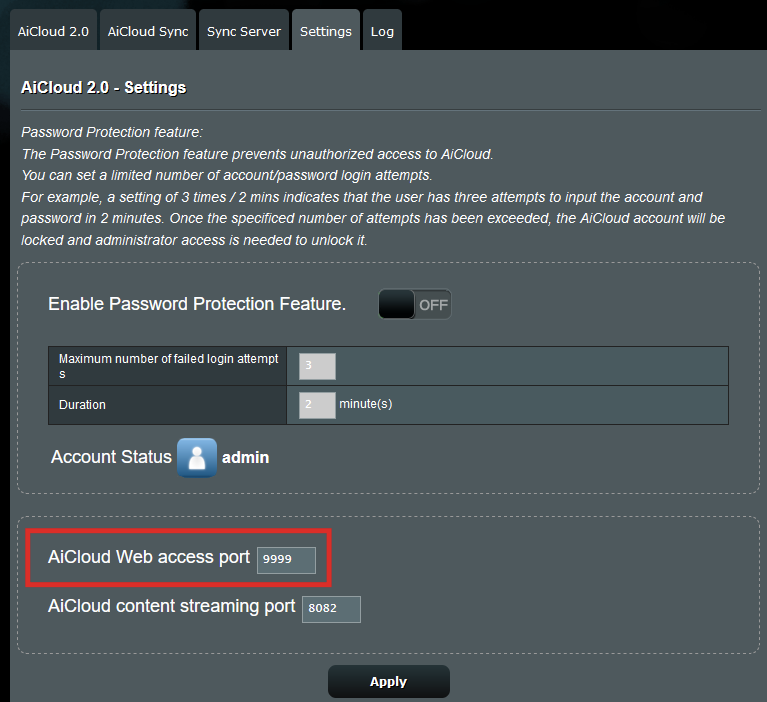Click the content streaming port field
767x702 pixels.
point(332,609)
